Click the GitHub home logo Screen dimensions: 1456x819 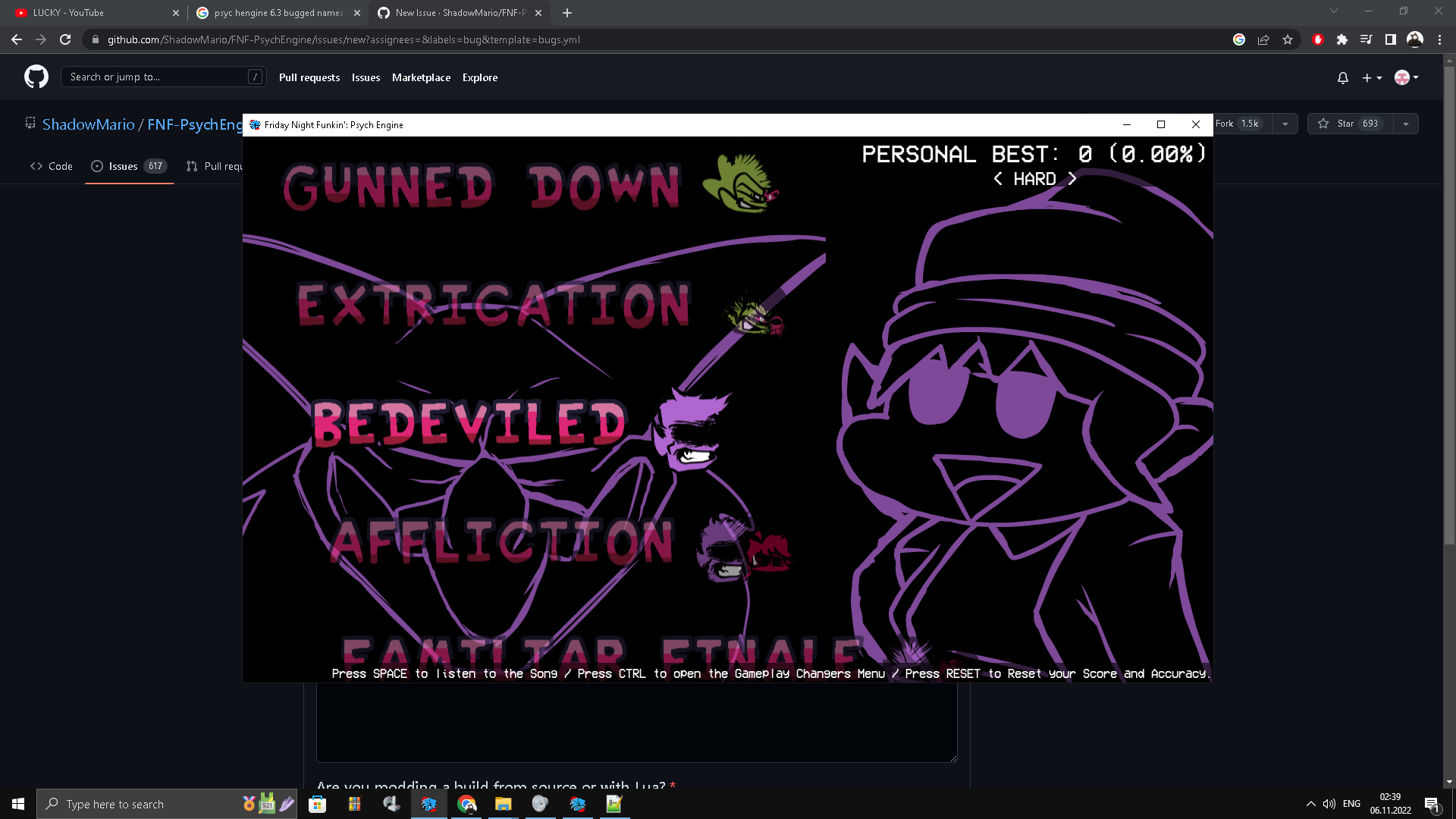pos(36,77)
